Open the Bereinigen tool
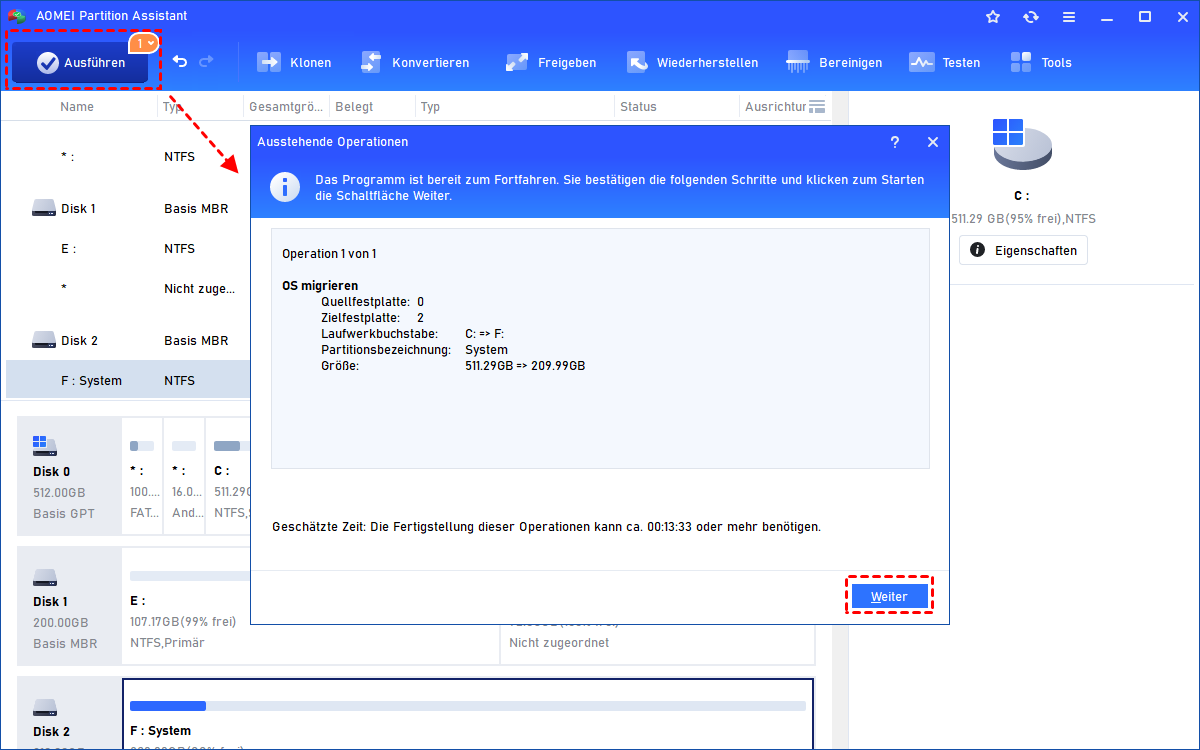1200x750 pixels. [834, 62]
